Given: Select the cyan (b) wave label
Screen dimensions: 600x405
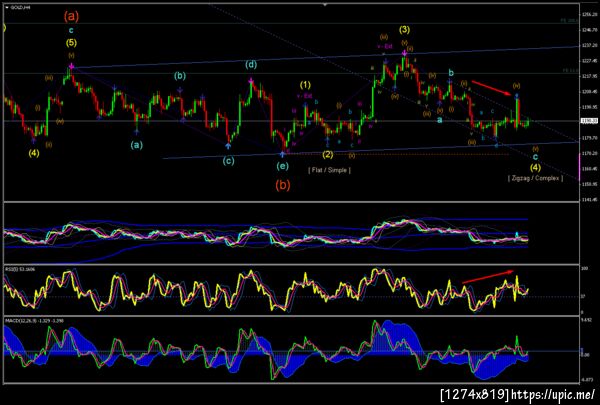Looking at the screenshot, I should point(179,76).
